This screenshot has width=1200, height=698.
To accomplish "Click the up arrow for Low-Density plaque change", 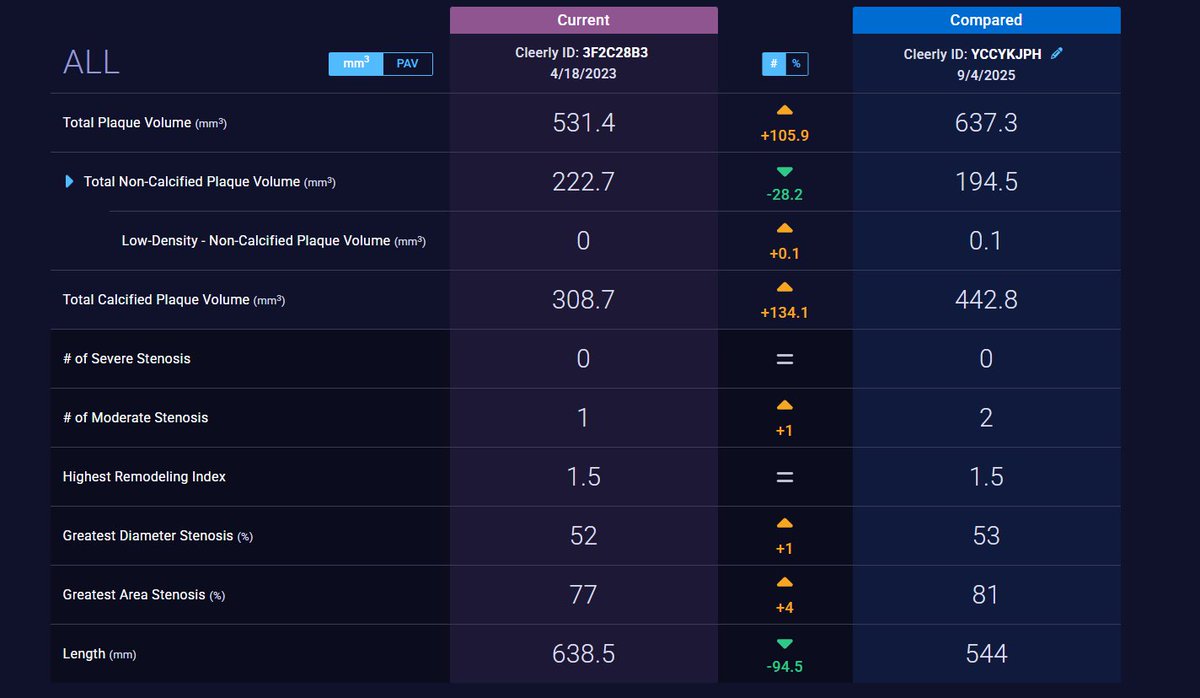I will (784, 230).
